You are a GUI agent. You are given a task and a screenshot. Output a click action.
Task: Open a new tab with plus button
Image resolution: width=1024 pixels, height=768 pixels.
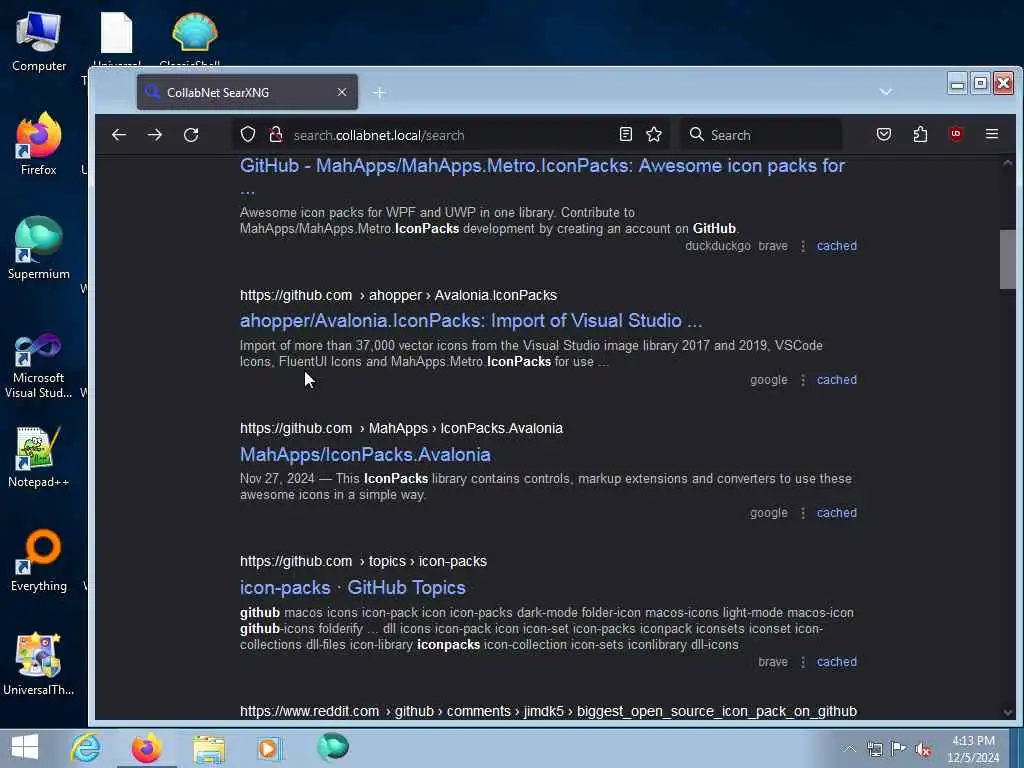click(x=379, y=93)
